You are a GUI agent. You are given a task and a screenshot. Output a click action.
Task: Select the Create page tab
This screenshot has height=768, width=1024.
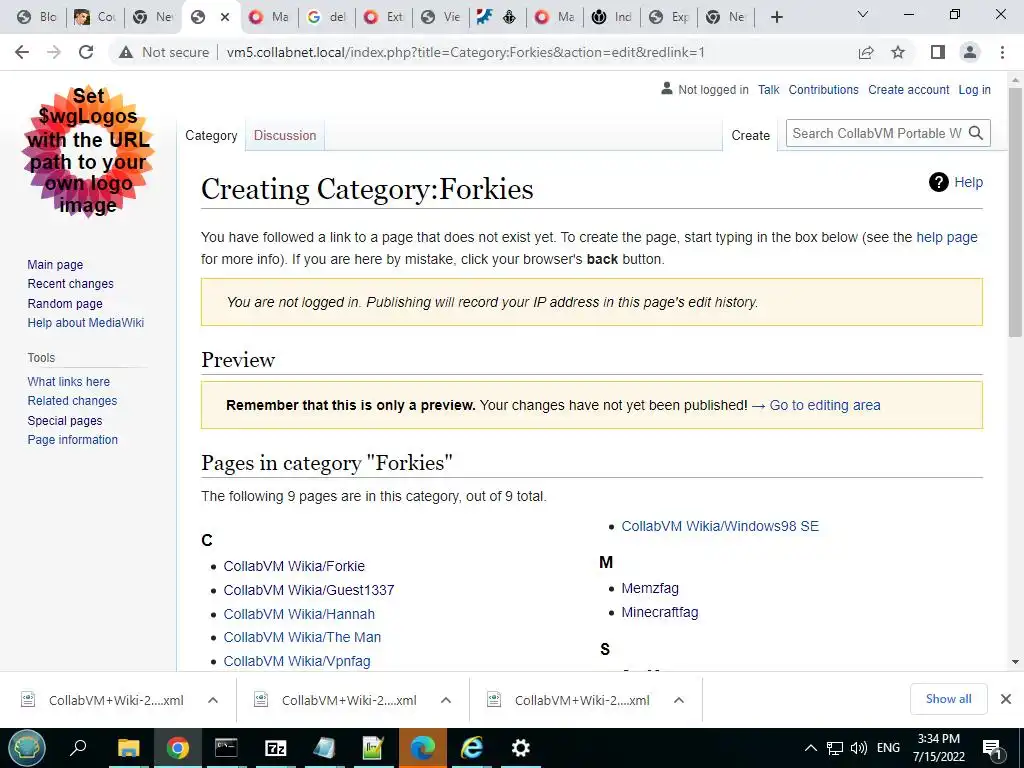point(750,135)
